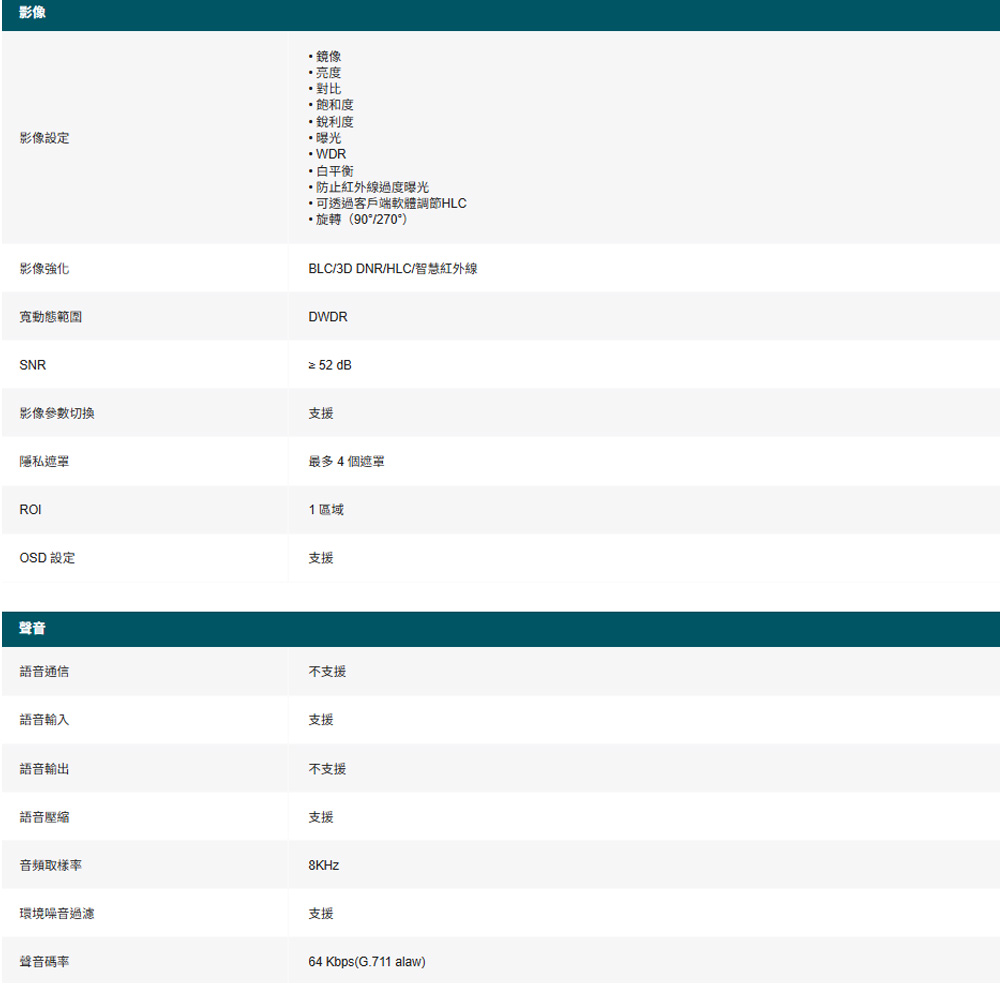Screen dimensions: 1000x1000
Task: Click the 鏡像 bullet item
Action: click(x=328, y=56)
